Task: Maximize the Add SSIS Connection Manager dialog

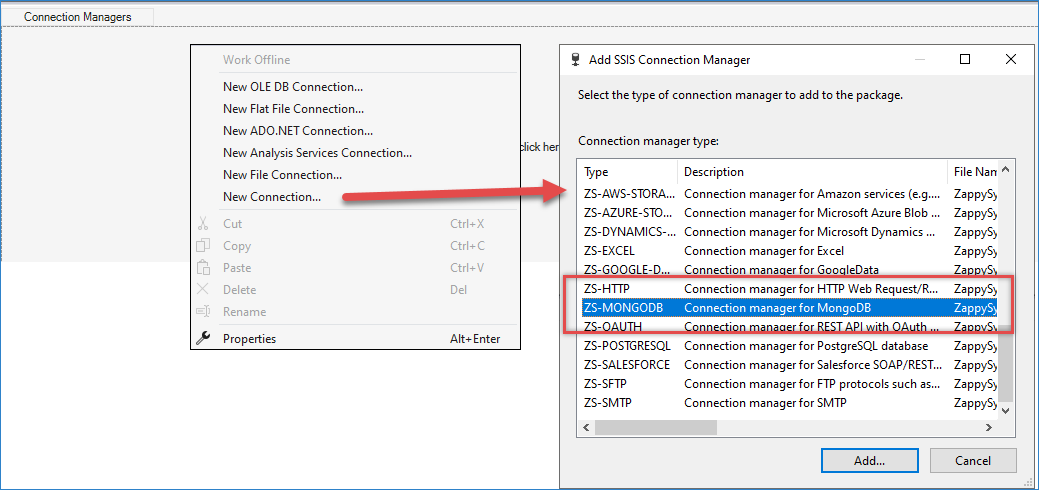Action: (965, 60)
